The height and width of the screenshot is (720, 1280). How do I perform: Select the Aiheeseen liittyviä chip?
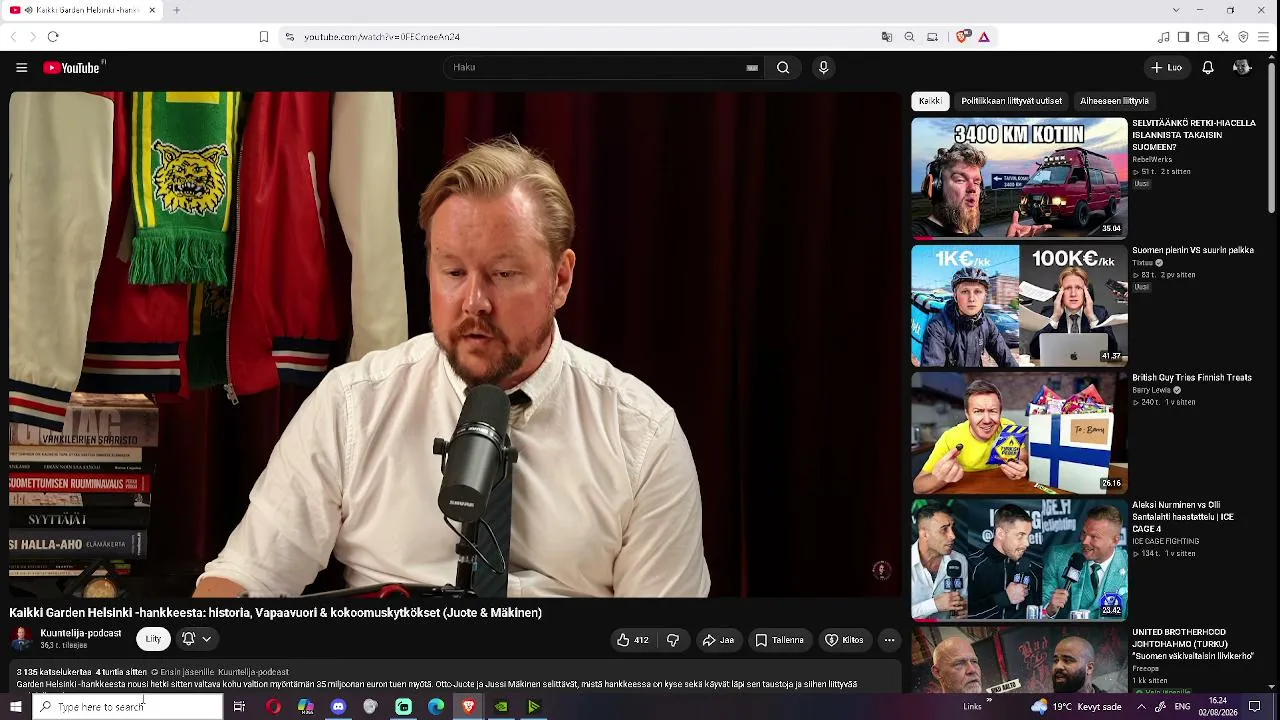point(1114,101)
